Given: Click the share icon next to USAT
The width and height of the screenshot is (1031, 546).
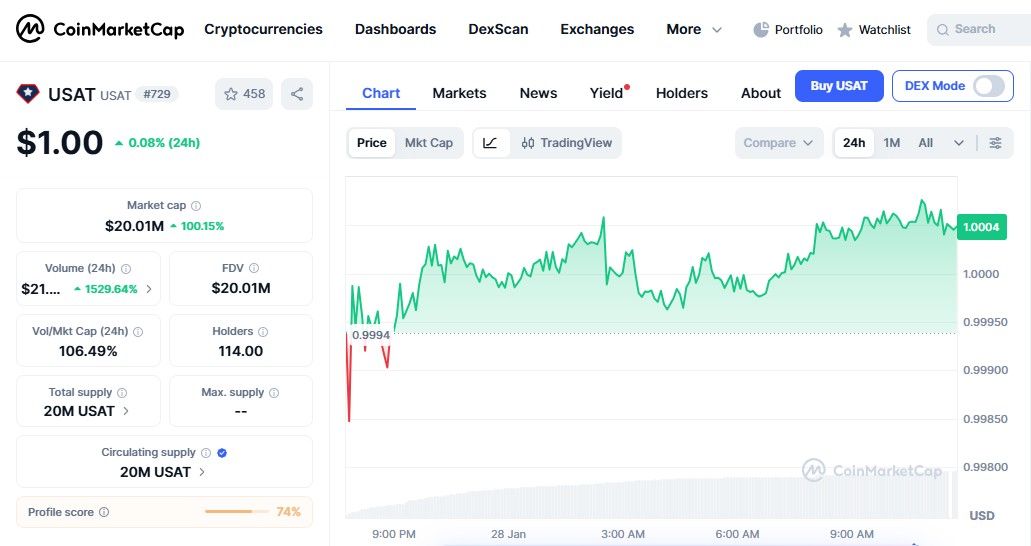Looking at the screenshot, I should coord(297,94).
